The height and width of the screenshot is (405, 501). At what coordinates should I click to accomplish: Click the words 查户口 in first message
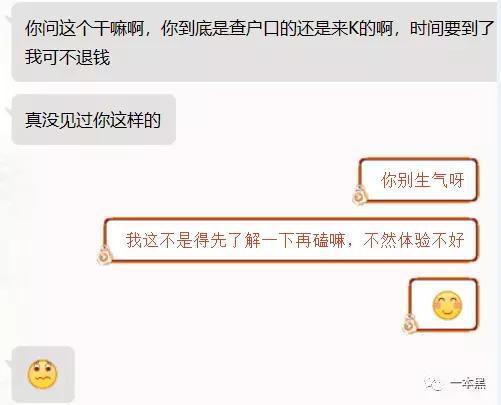coord(254,28)
